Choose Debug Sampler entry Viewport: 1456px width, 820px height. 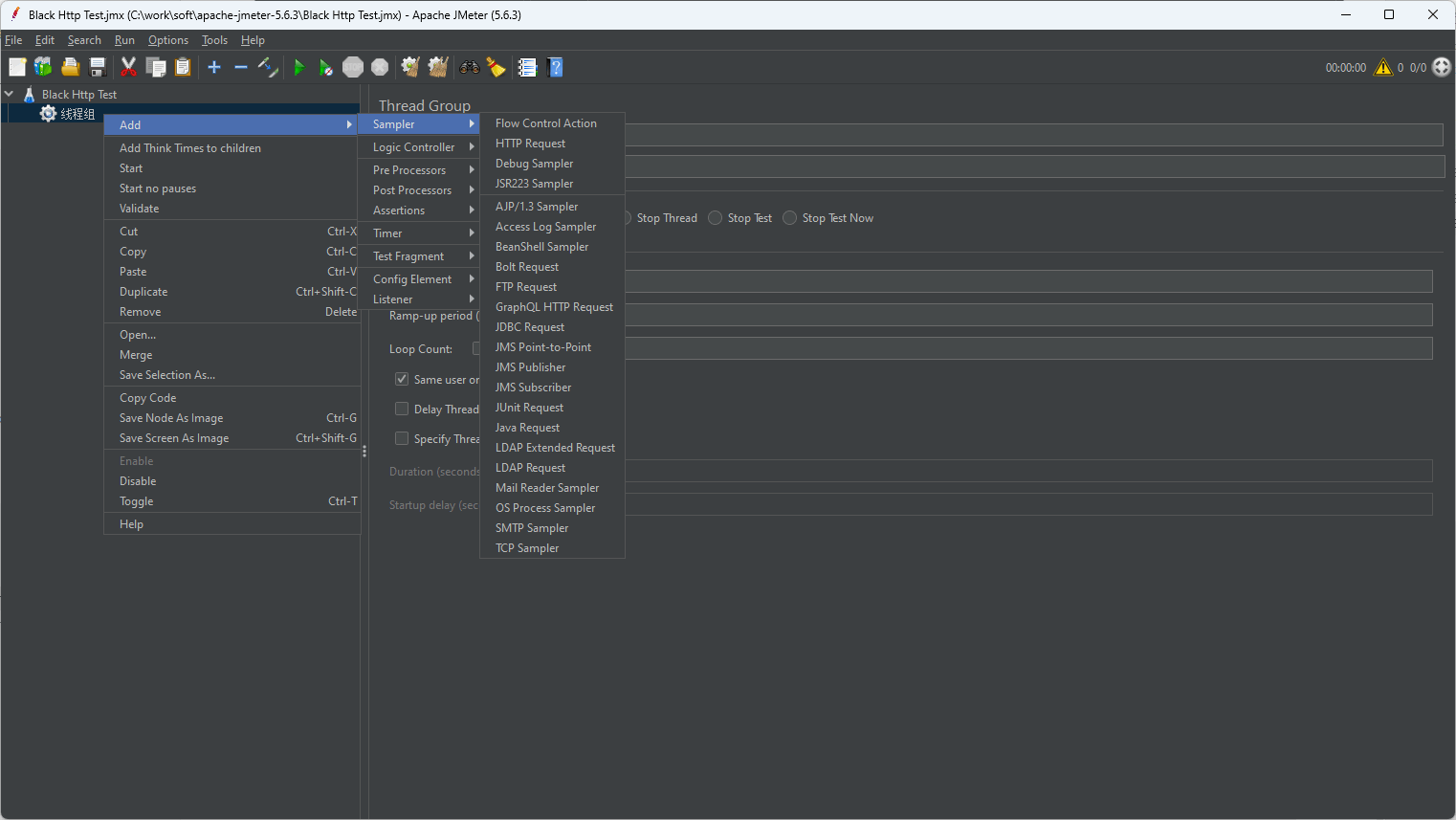[552, 164]
